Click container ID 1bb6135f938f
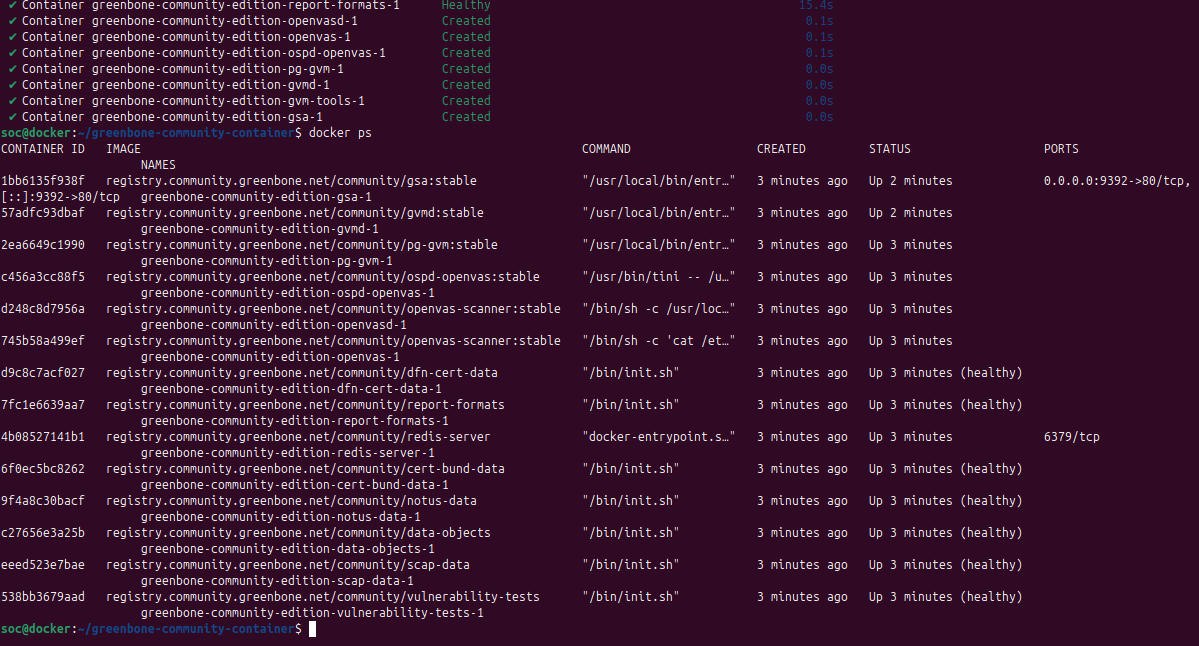1199x646 pixels. (x=43, y=181)
